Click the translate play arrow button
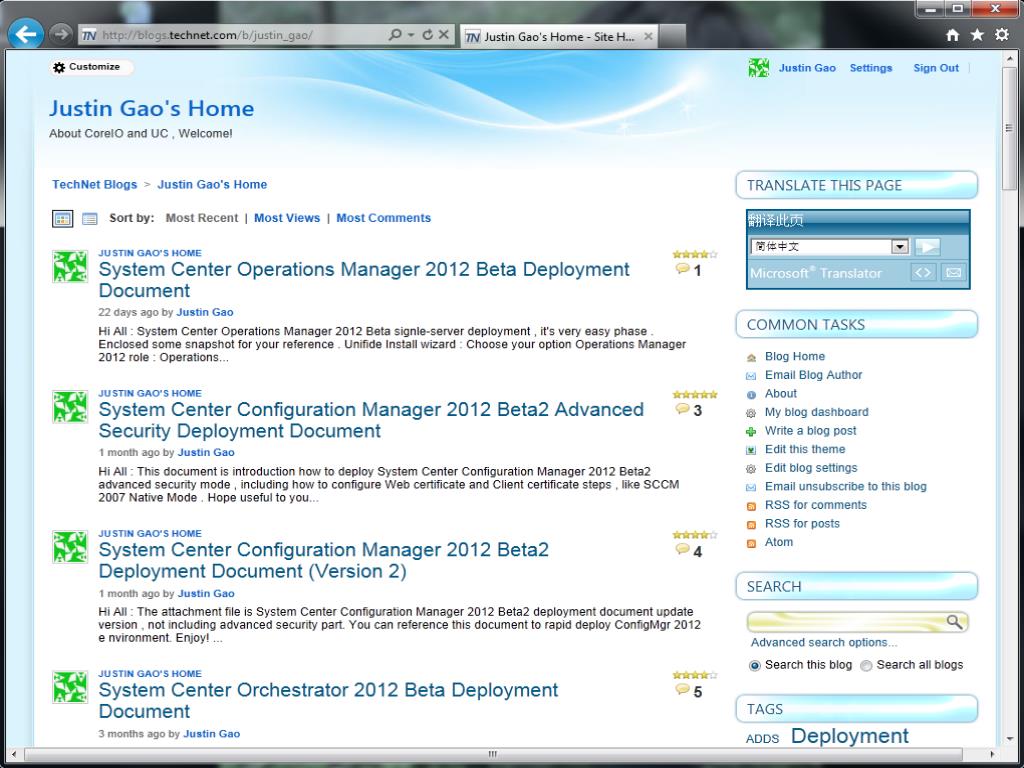 click(927, 247)
